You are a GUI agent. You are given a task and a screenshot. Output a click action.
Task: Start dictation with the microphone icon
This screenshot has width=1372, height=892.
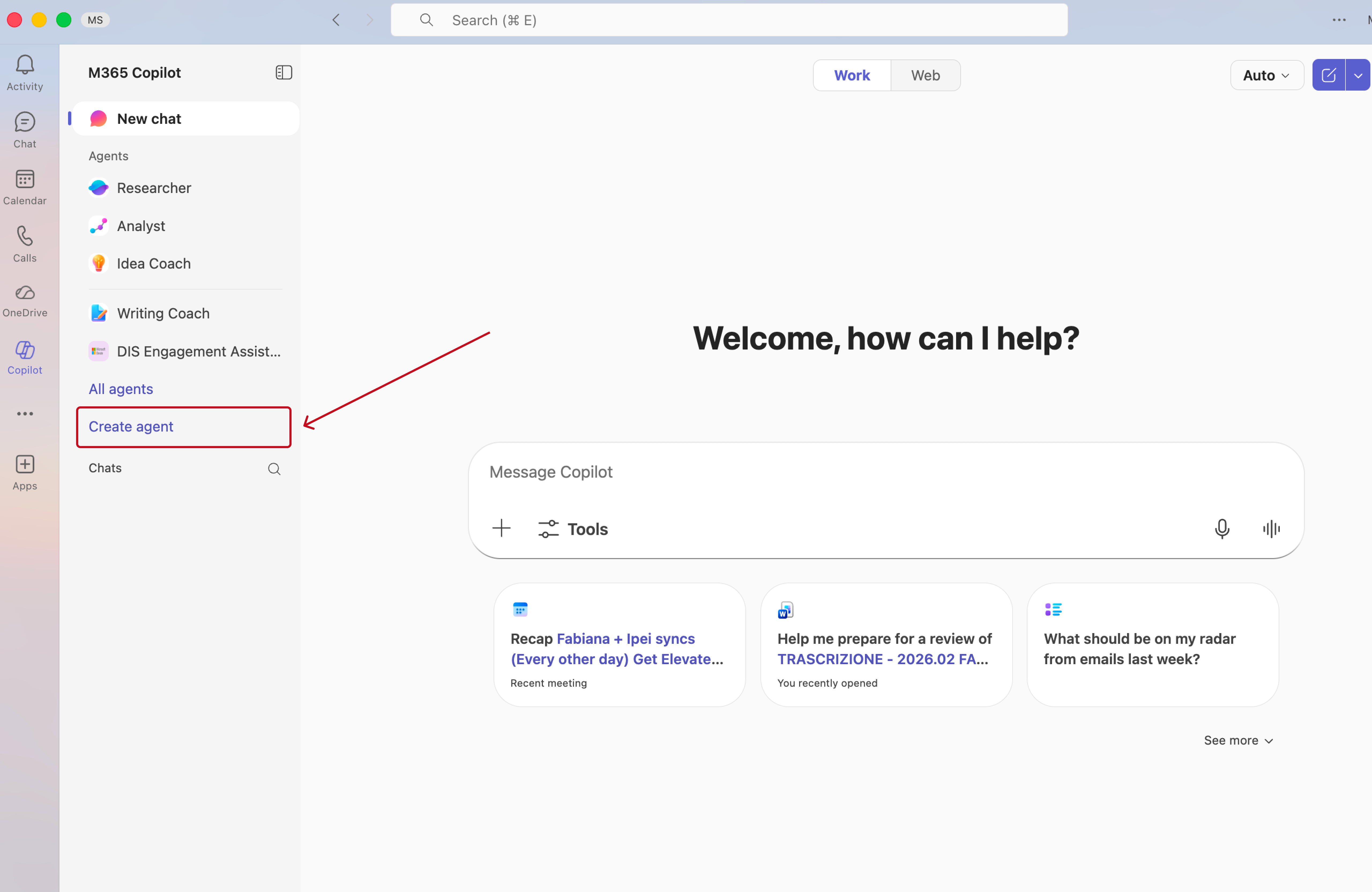pos(1222,529)
